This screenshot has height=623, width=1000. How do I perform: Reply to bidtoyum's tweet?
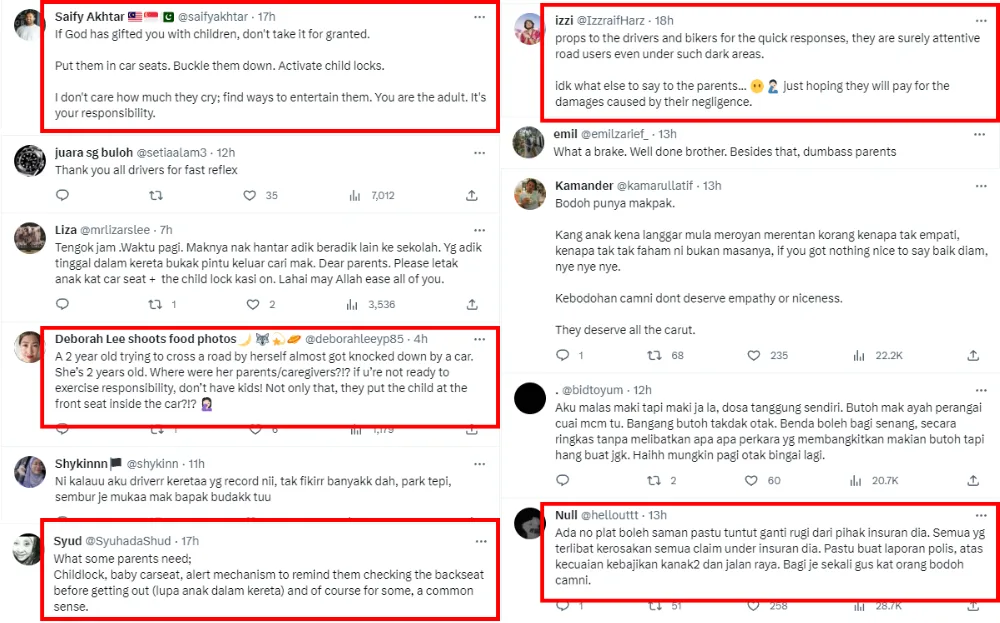pos(562,480)
